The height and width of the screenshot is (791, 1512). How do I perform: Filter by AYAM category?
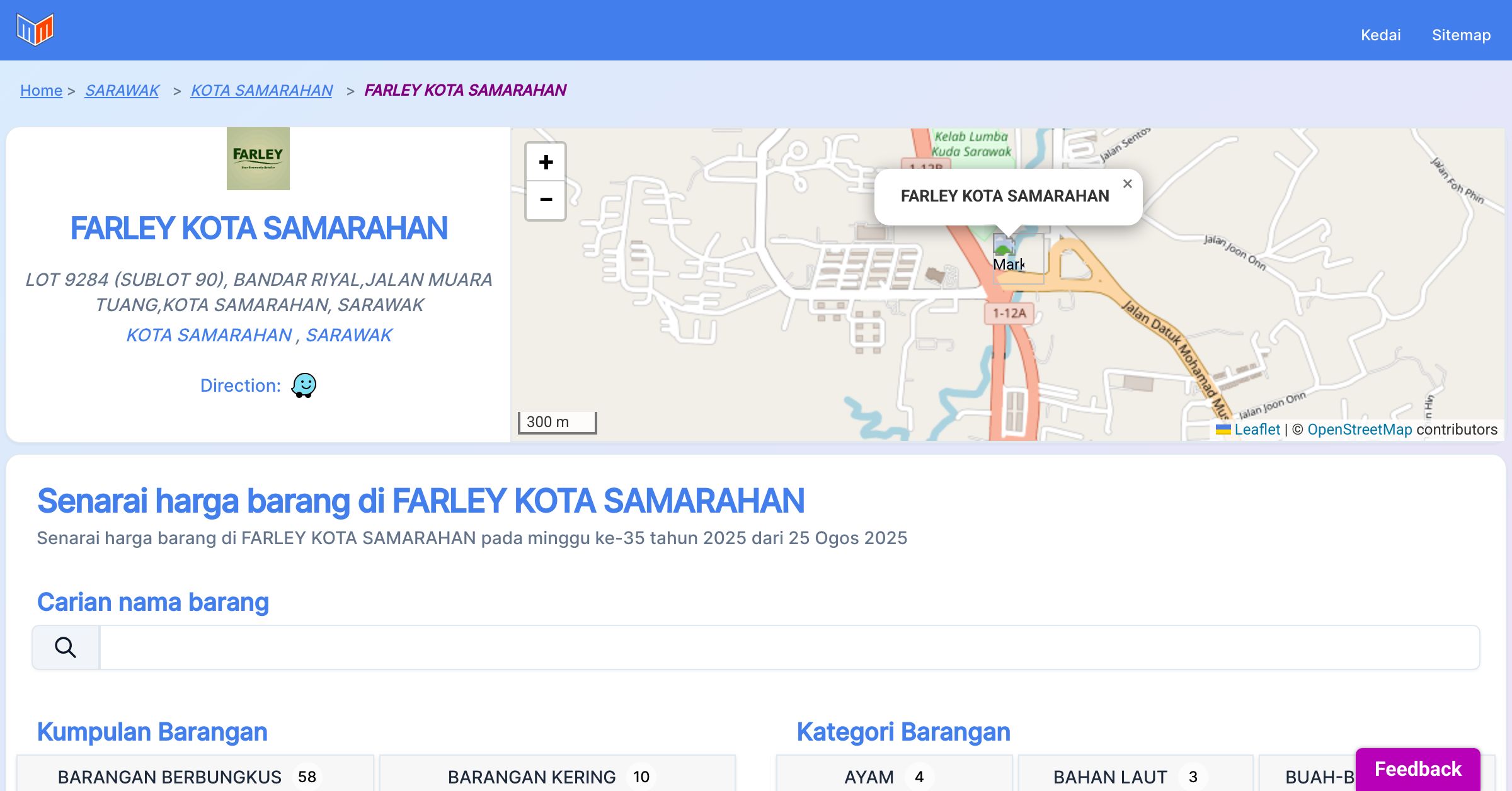(893, 777)
